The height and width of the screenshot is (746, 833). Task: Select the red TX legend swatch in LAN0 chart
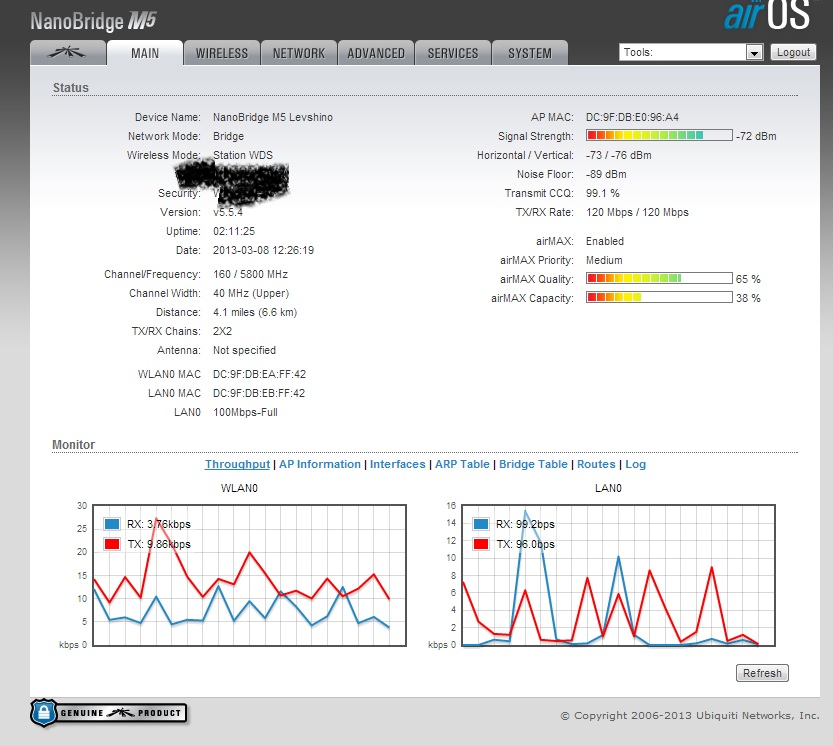tap(481, 544)
